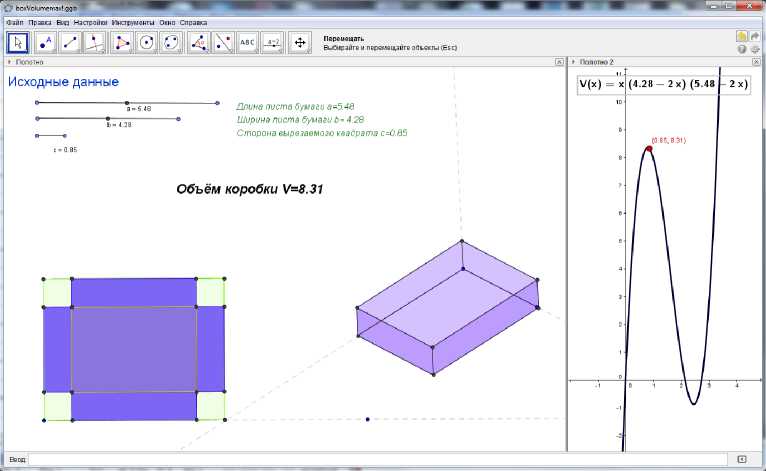The image size is (766, 471).
Task: Activate the Circle with center tool
Action: coord(147,42)
